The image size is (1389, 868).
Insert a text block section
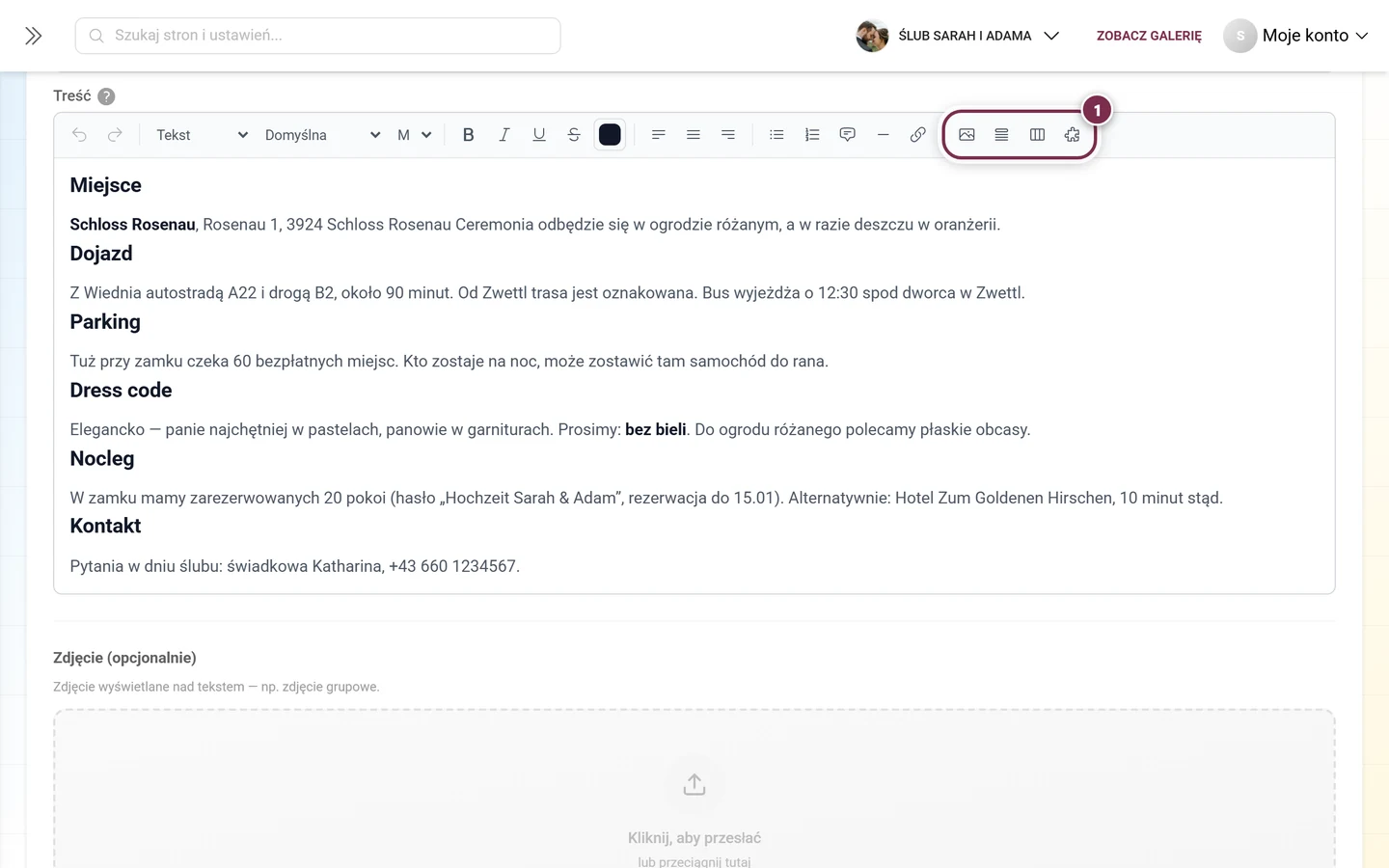point(1001,135)
